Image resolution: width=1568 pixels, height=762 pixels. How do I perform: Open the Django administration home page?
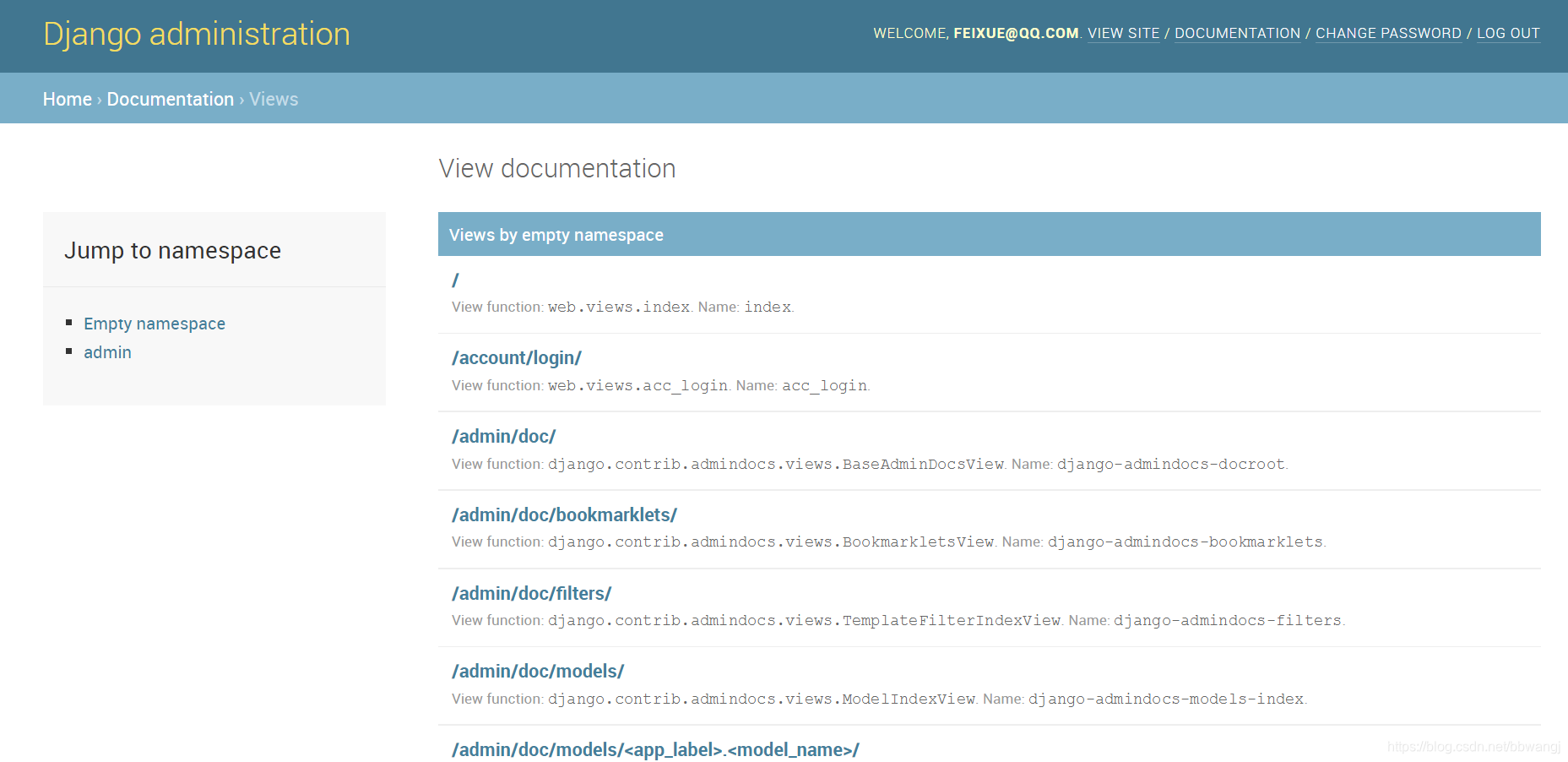(196, 34)
